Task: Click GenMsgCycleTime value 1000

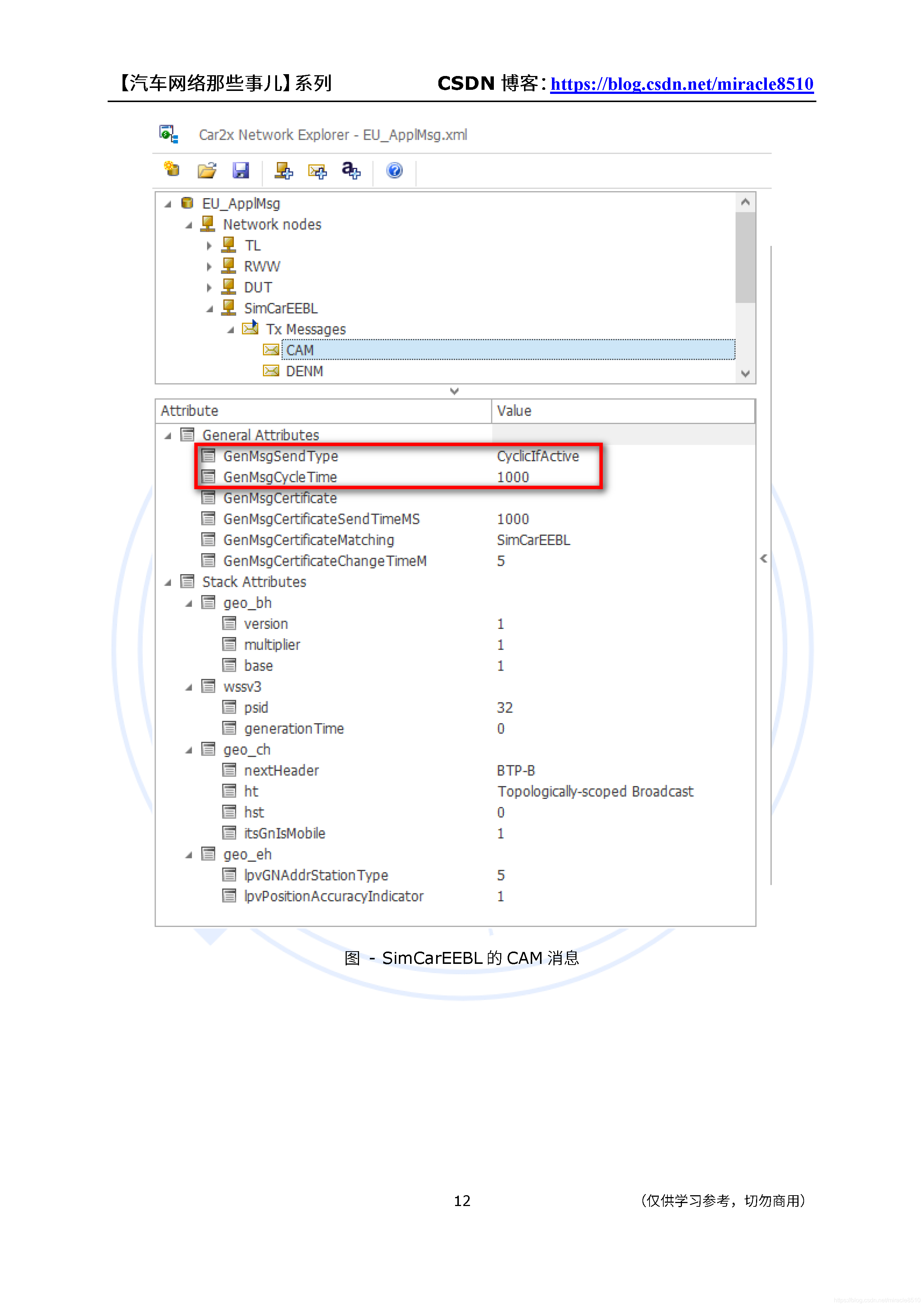Action: click(512, 477)
